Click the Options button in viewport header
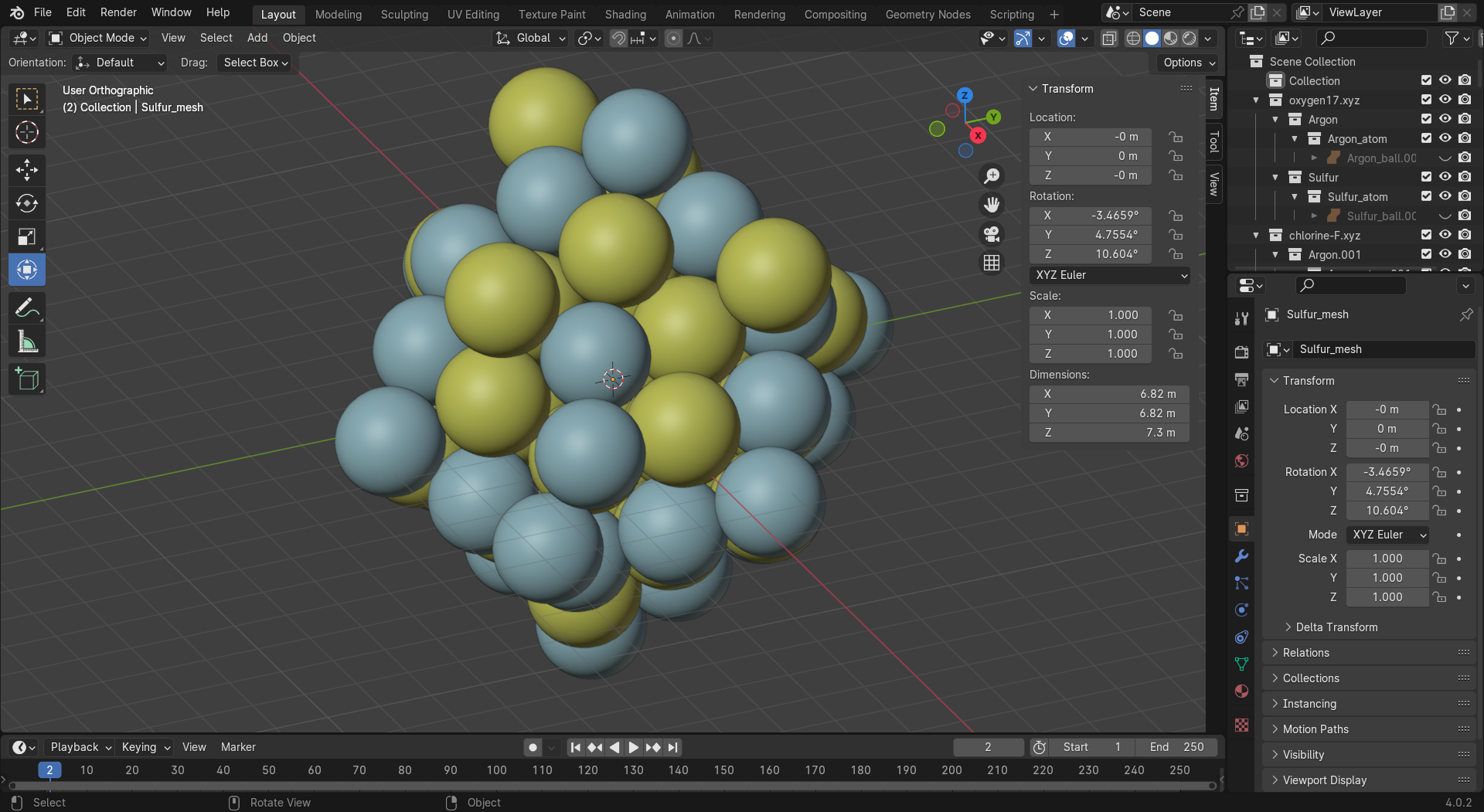The height and width of the screenshot is (812, 1484). pyautogui.click(x=1189, y=63)
